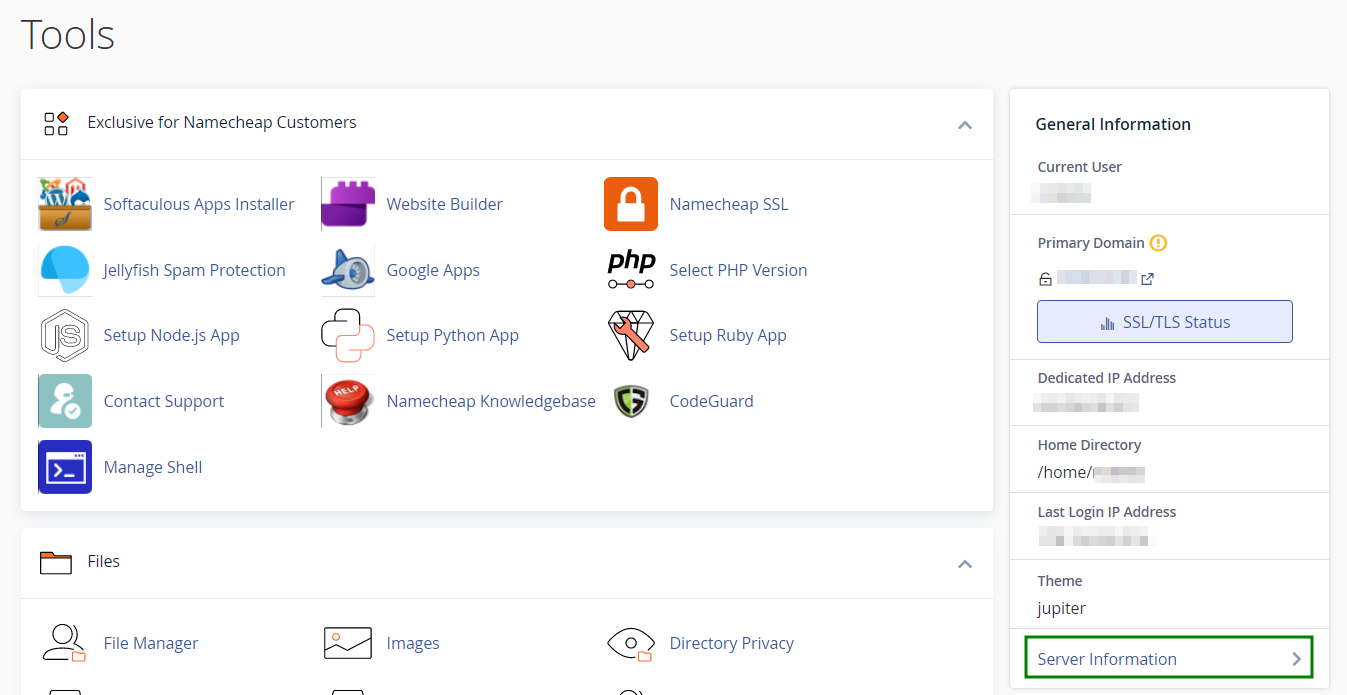The image size is (1347, 695).
Task: Click the jupiter theme value
Action: 1062,608
